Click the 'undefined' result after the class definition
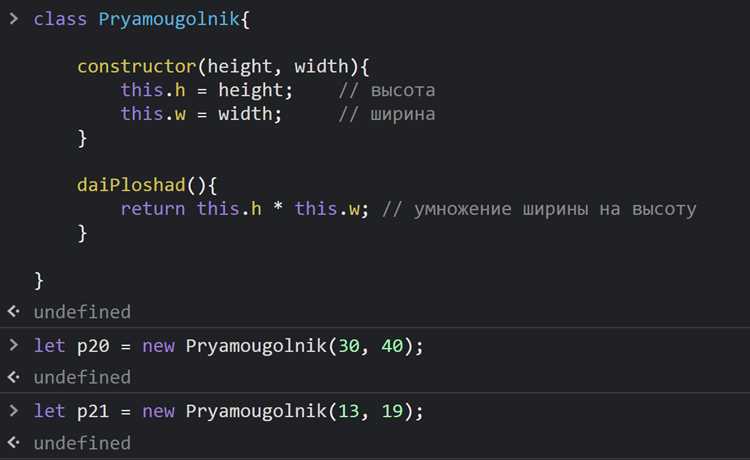 coord(82,312)
